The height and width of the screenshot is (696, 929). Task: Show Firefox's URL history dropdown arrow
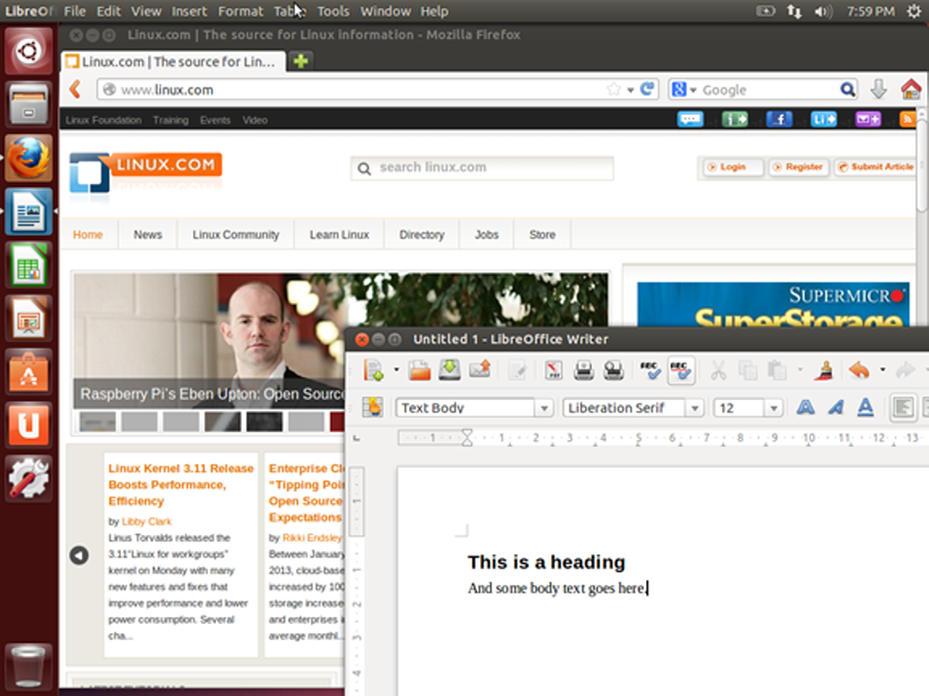click(x=630, y=90)
